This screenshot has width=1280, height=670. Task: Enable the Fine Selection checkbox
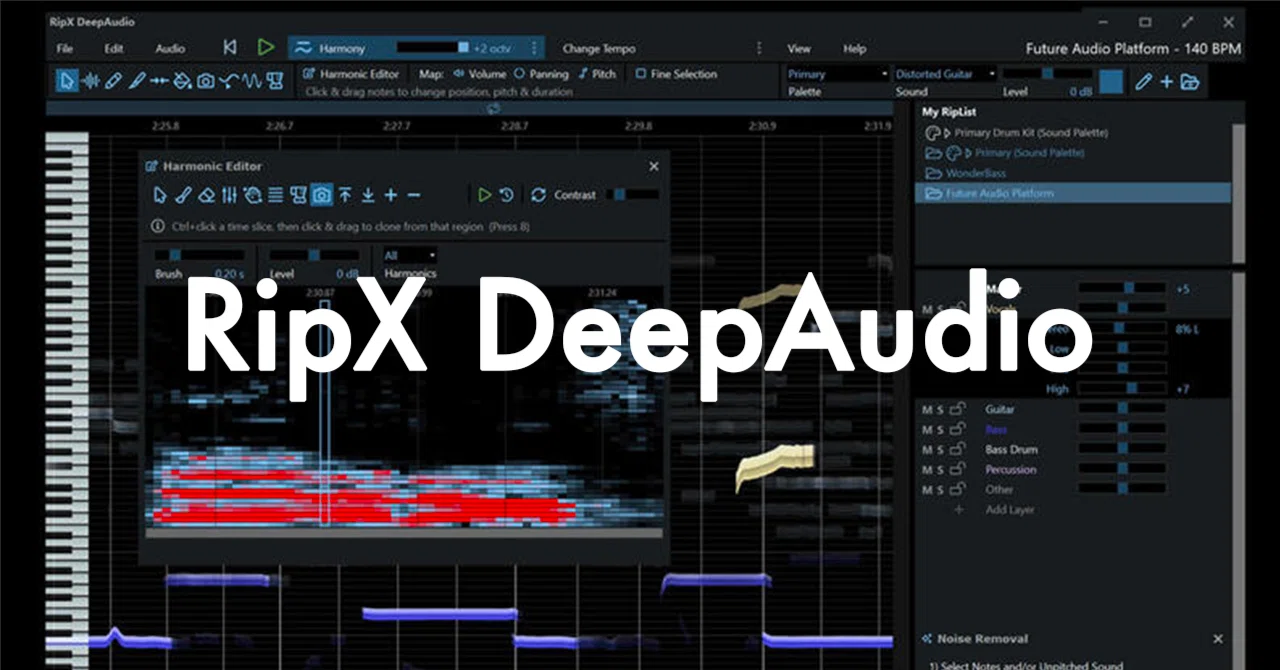click(x=640, y=74)
